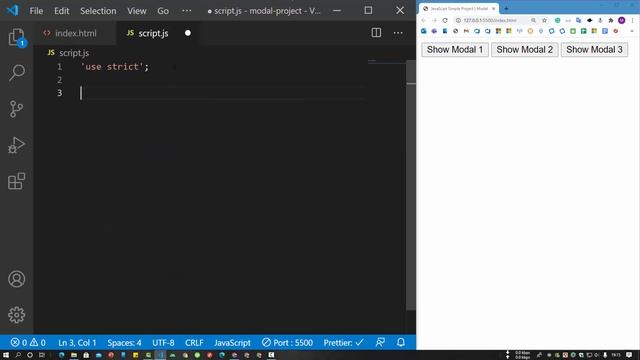Screen dimensions: 640x360
Task: Click the Show Modal 3 button
Action: pyautogui.click(x=594, y=50)
